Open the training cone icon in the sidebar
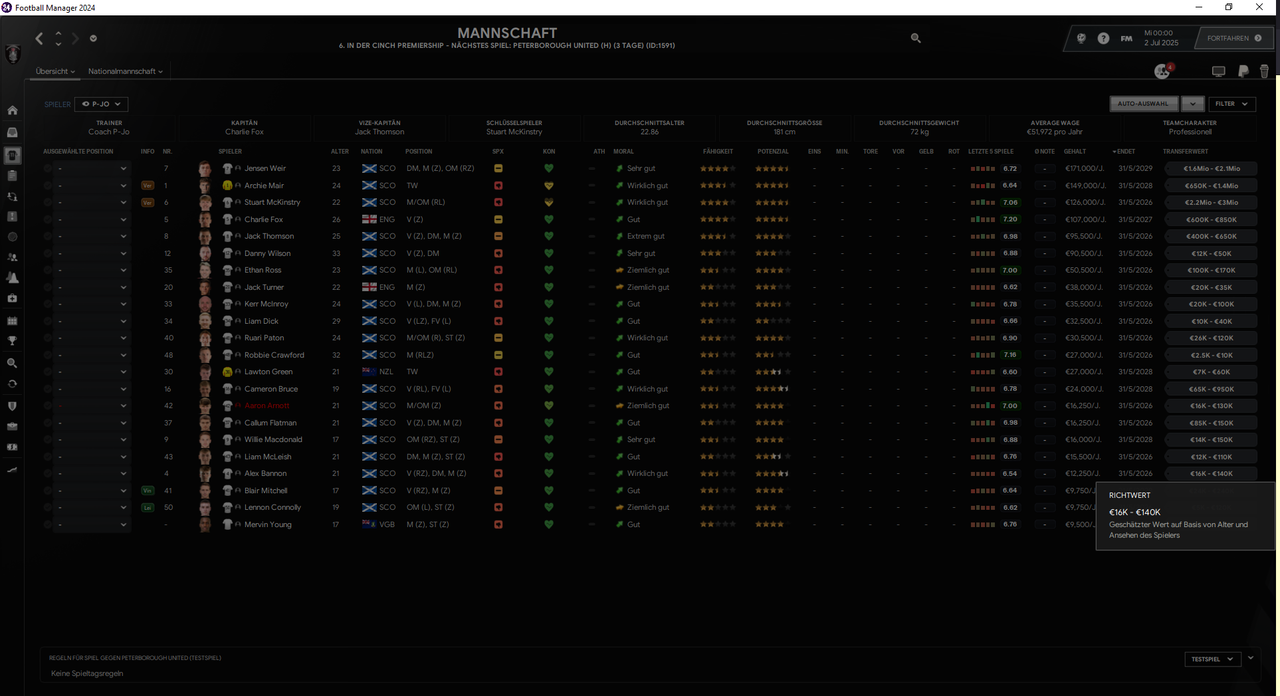This screenshot has width=1280, height=696. pos(12,278)
